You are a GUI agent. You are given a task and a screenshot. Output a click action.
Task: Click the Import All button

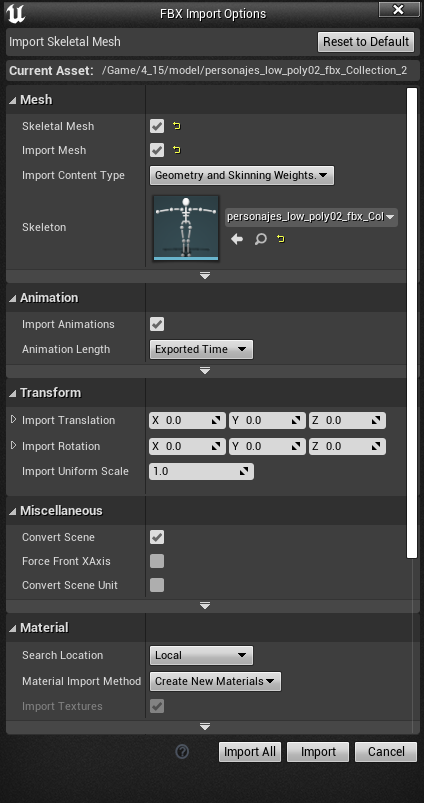(250, 752)
